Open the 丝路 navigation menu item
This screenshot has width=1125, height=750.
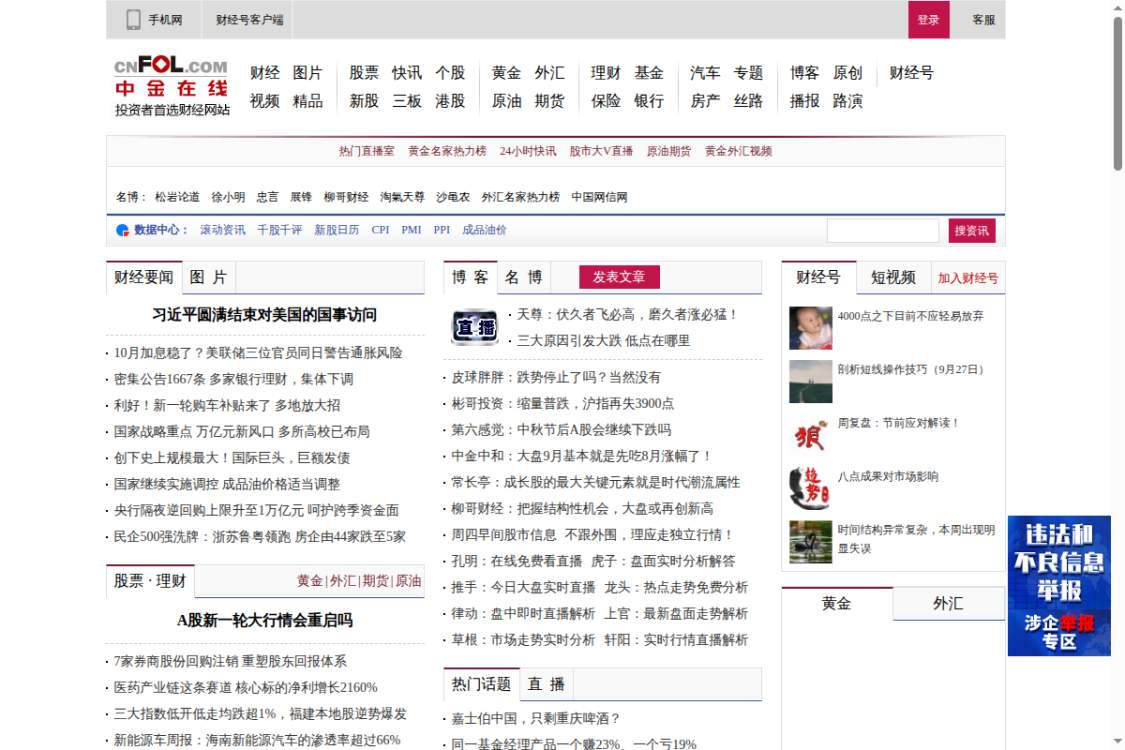[x=748, y=101]
